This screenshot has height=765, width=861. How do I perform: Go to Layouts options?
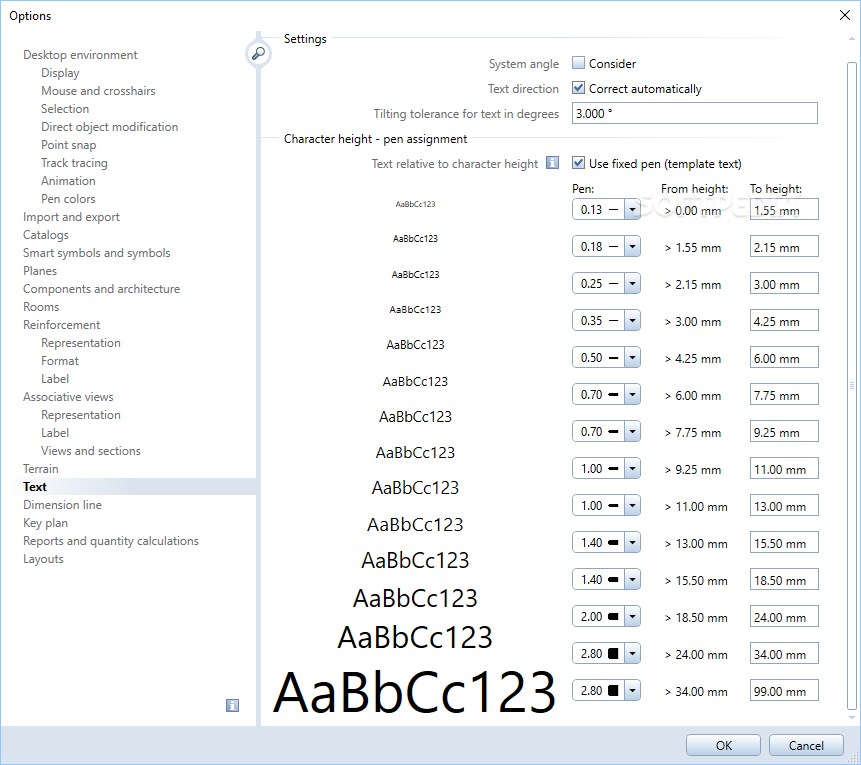(43, 559)
